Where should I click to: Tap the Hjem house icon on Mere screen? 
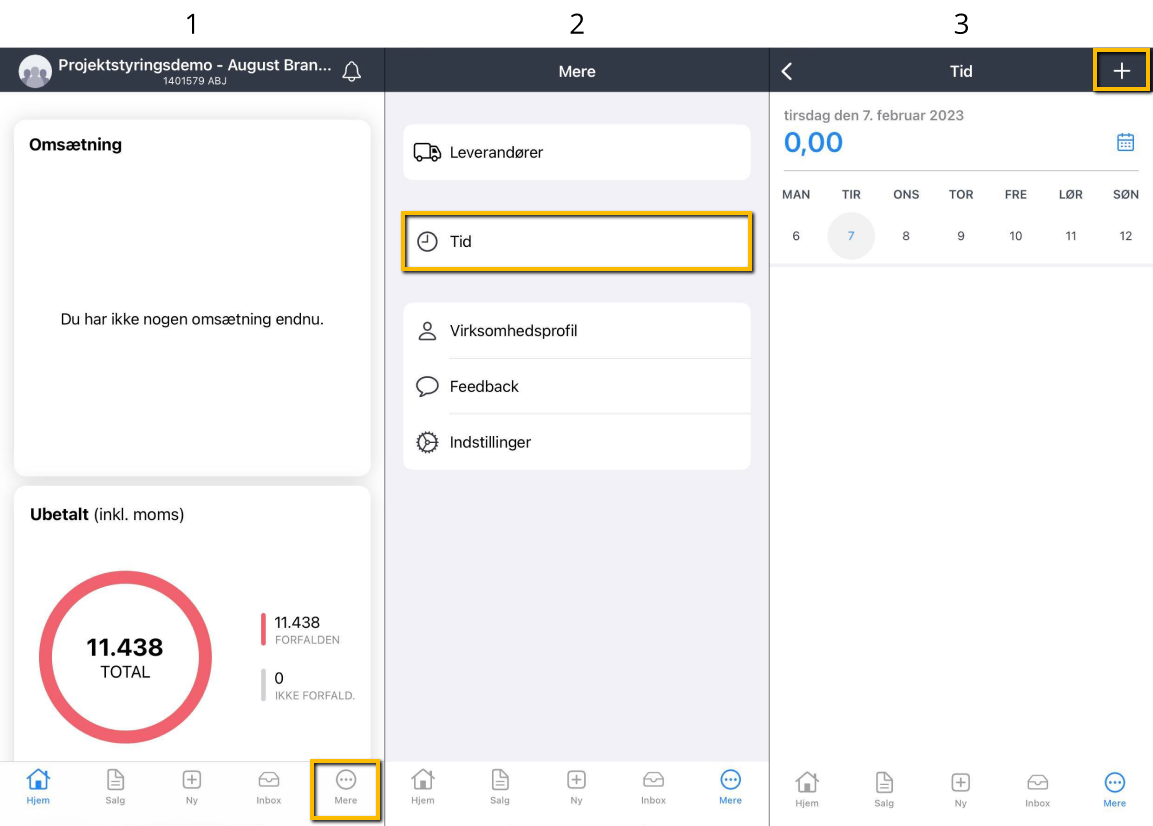(x=423, y=781)
